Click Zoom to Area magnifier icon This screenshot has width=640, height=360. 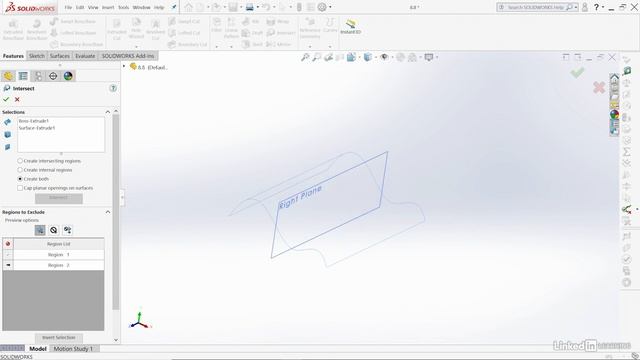tap(317, 58)
